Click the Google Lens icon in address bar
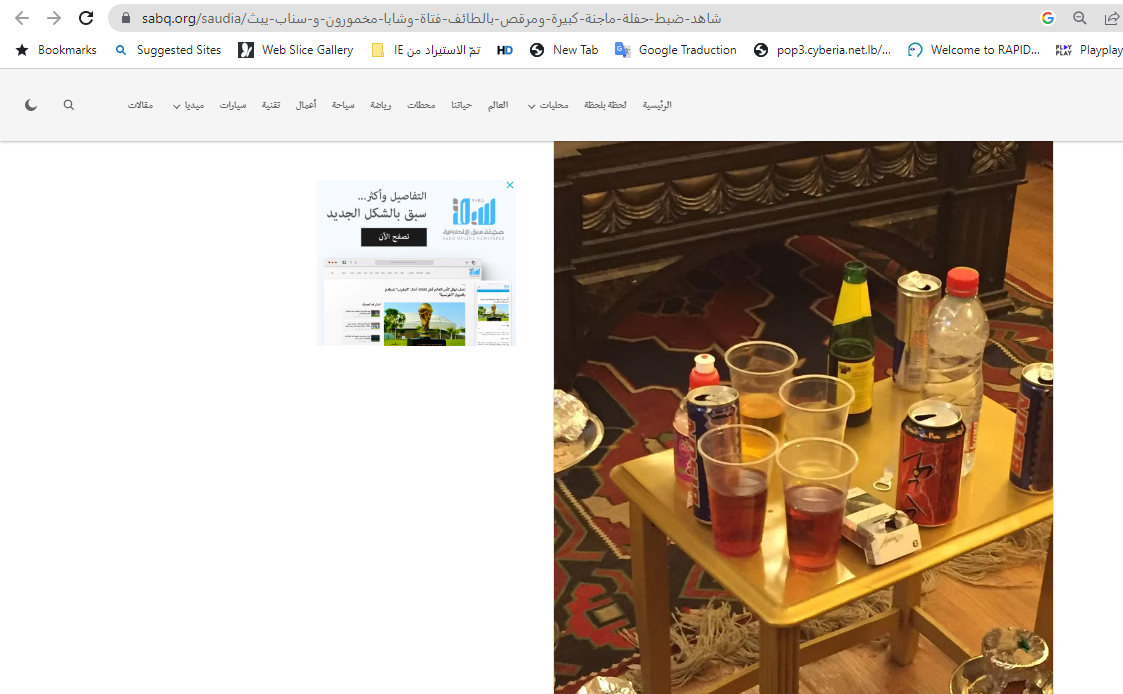The image size is (1123, 694). pyautogui.click(x=1048, y=18)
